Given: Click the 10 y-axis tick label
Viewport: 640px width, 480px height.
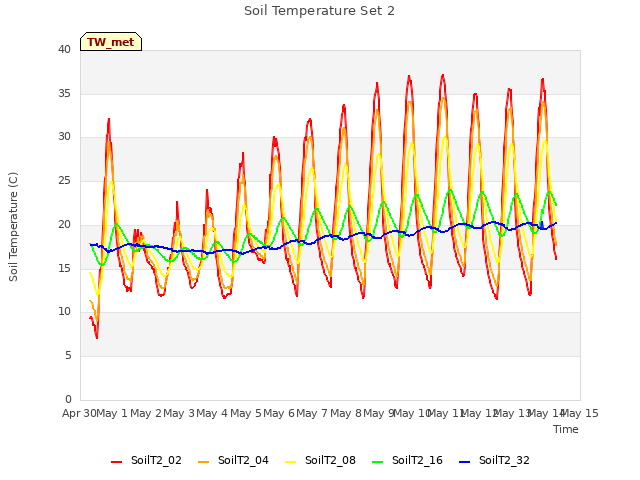Looking at the screenshot, I should point(64,312).
